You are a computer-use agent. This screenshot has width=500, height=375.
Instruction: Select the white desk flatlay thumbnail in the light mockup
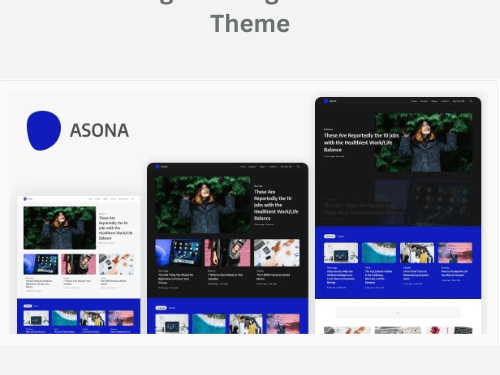pos(116,264)
